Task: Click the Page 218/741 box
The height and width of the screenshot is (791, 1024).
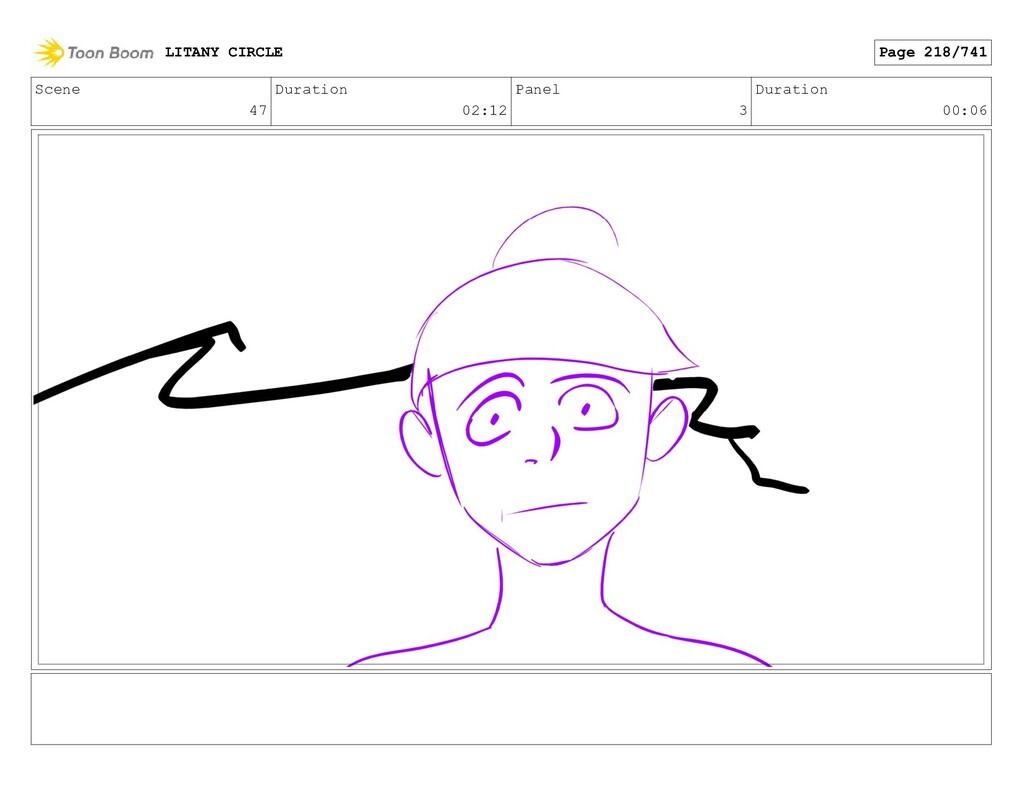Action: tap(933, 52)
